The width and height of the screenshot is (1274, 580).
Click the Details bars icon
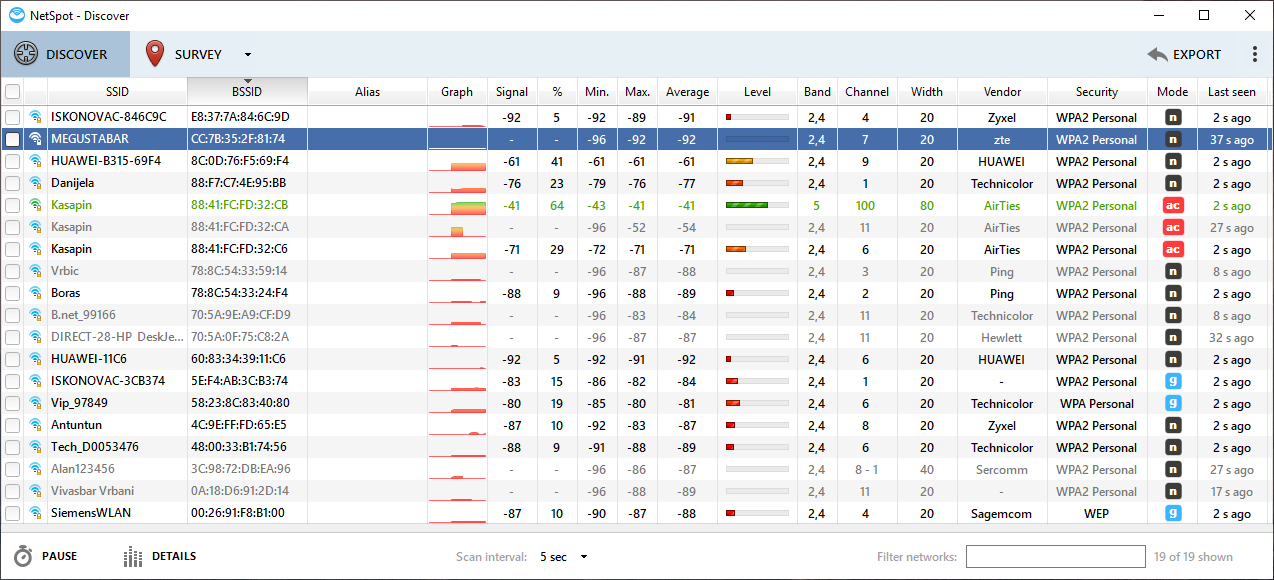[133, 557]
